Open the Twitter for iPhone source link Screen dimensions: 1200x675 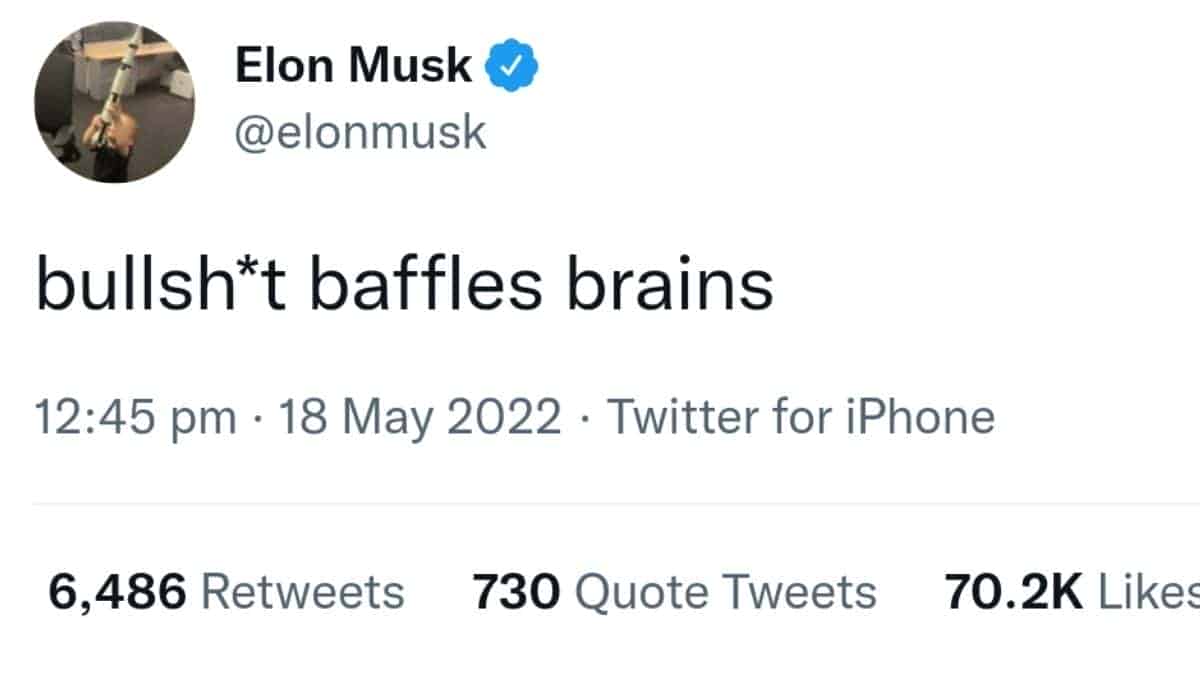[800, 417]
